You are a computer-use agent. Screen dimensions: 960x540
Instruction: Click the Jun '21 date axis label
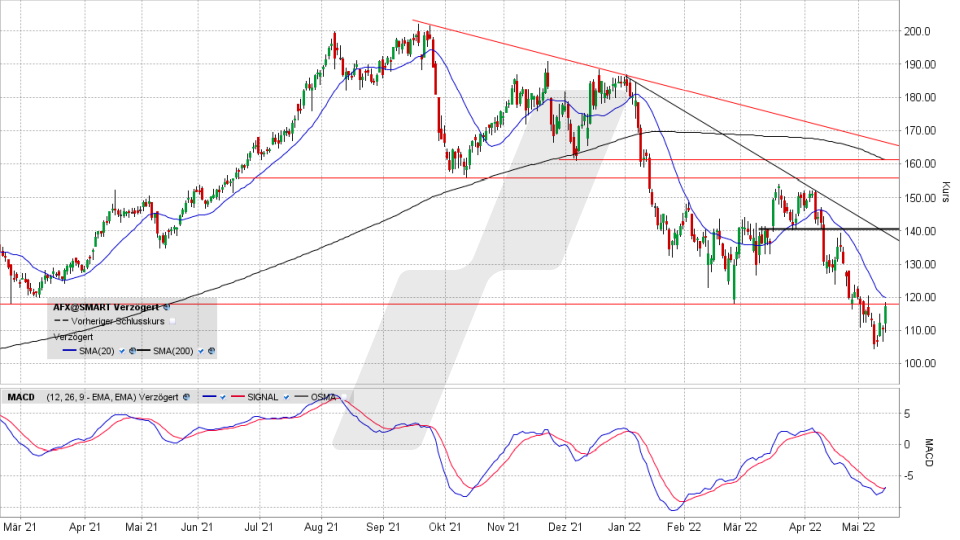197,527
